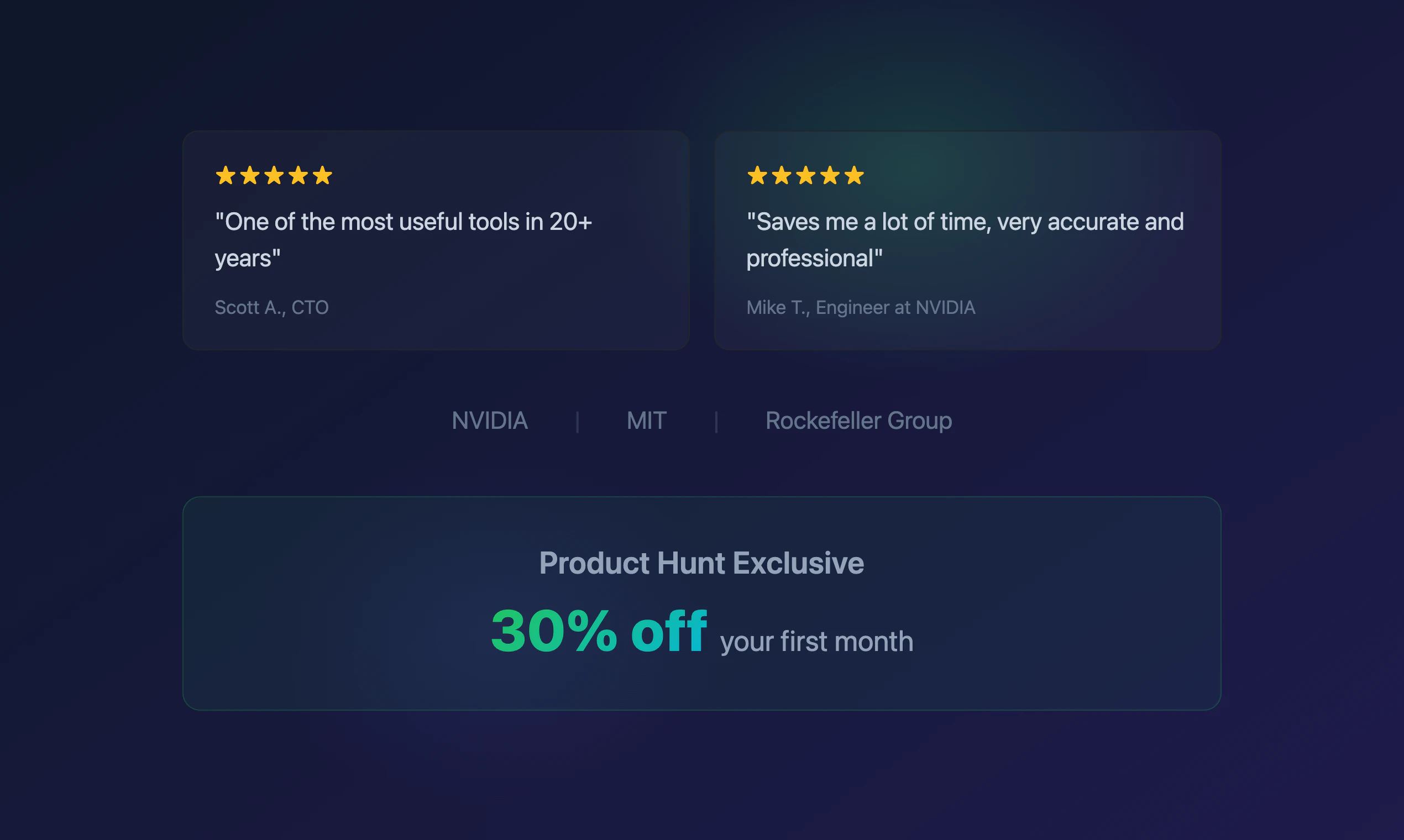Click the Scott A., CTO attribution
1404x840 pixels.
click(271, 307)
